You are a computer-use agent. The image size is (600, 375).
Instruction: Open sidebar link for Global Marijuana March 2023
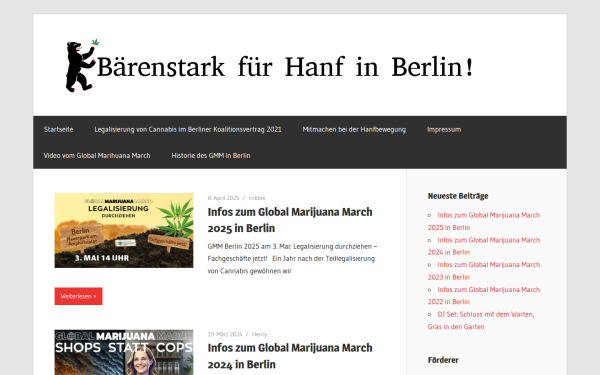click(x=484, y=271)
